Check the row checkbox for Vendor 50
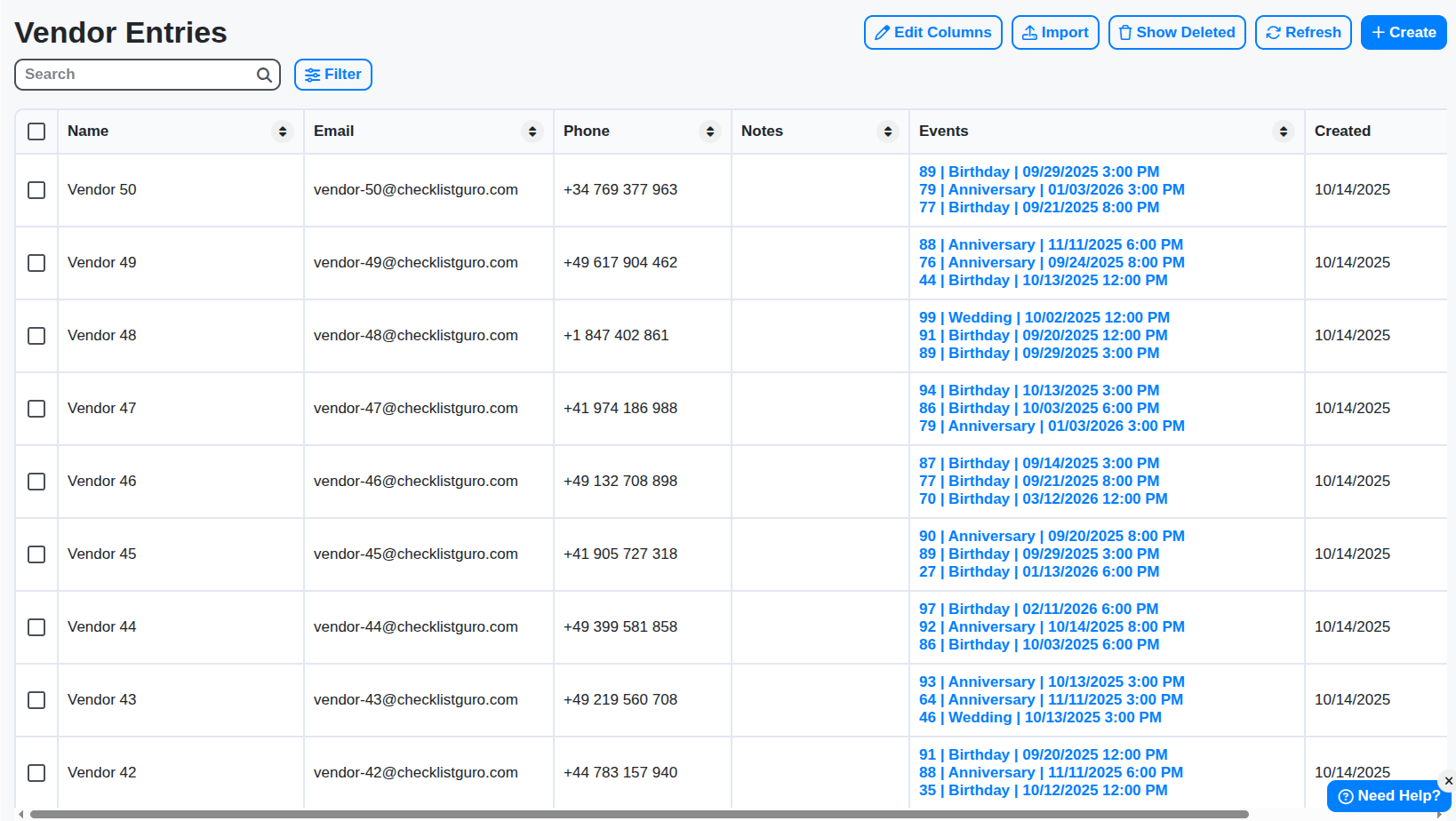This screenshot has width=1456, height=821. (x=36, y=190)
